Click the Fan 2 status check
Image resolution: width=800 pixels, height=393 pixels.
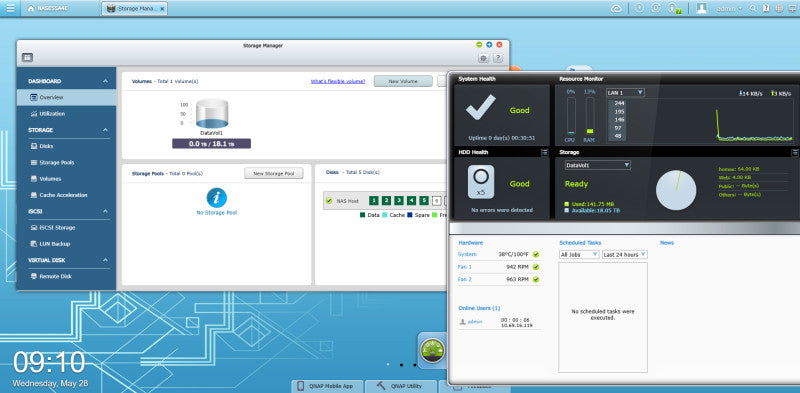click(x=536, y=280)
